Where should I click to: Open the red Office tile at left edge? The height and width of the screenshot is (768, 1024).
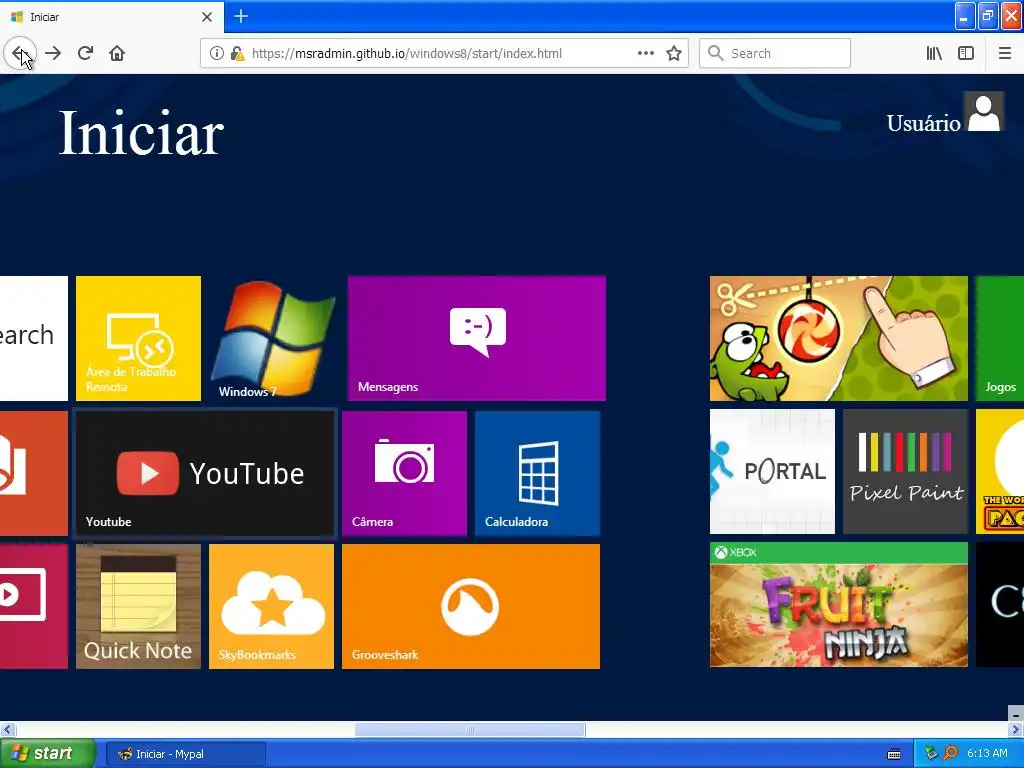click(34, 473)
